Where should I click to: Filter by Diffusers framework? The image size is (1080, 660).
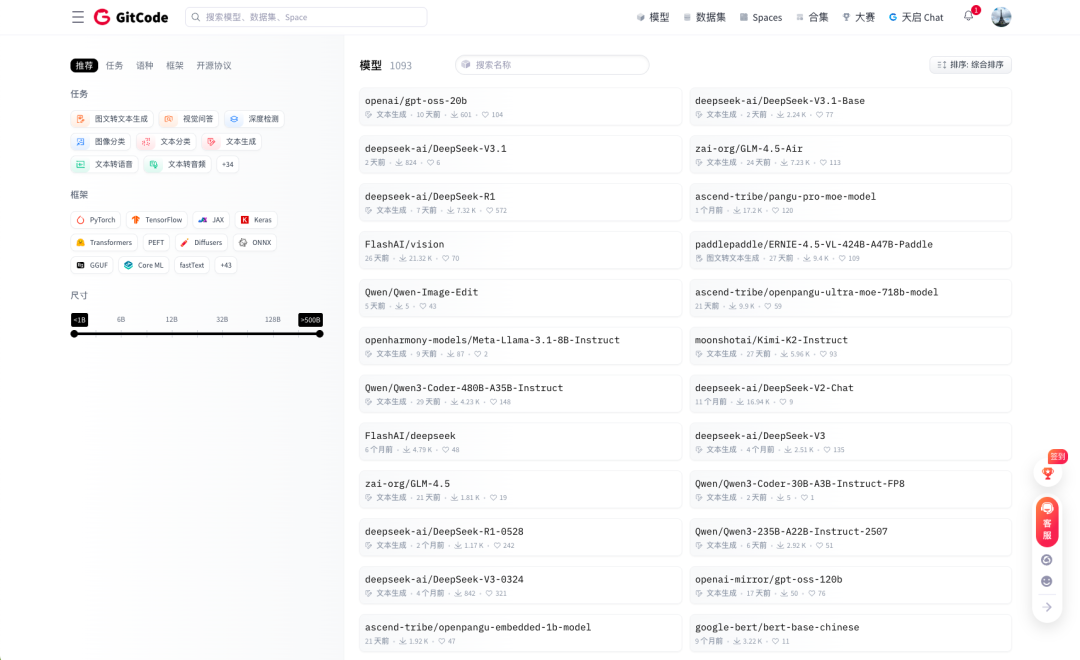pos(201,243)
